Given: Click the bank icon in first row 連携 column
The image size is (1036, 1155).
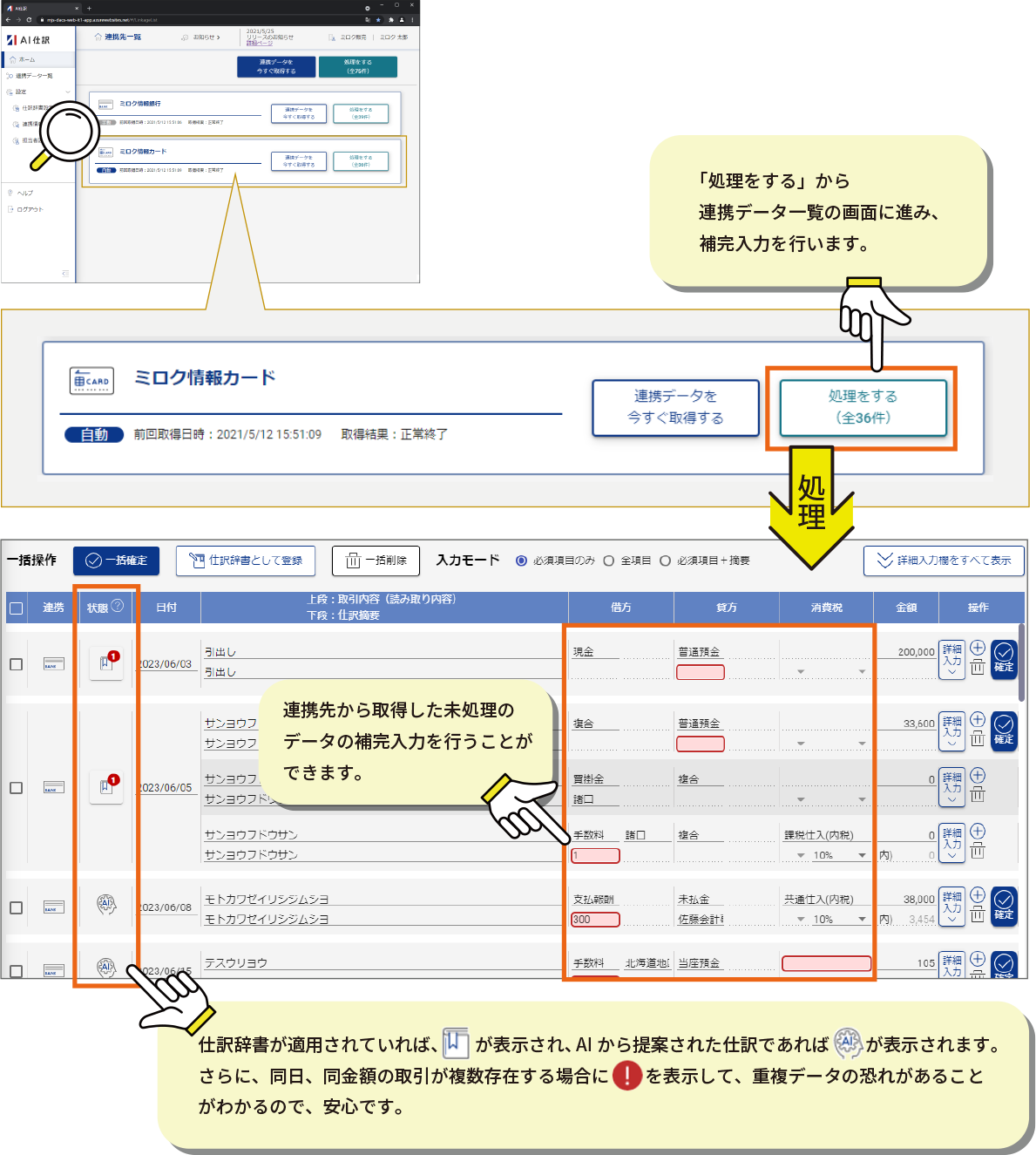Looking at the screenshot, I should 54,663.
